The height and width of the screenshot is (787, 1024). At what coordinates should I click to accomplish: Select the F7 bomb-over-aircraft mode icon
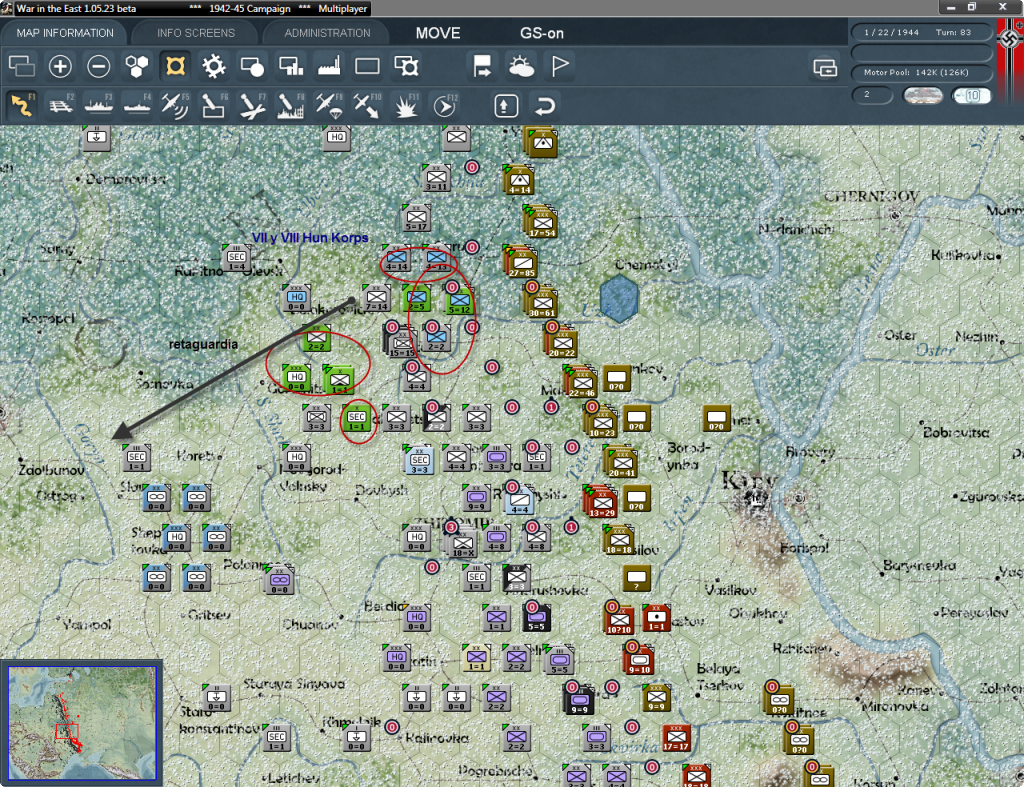(x=252, y=105)
